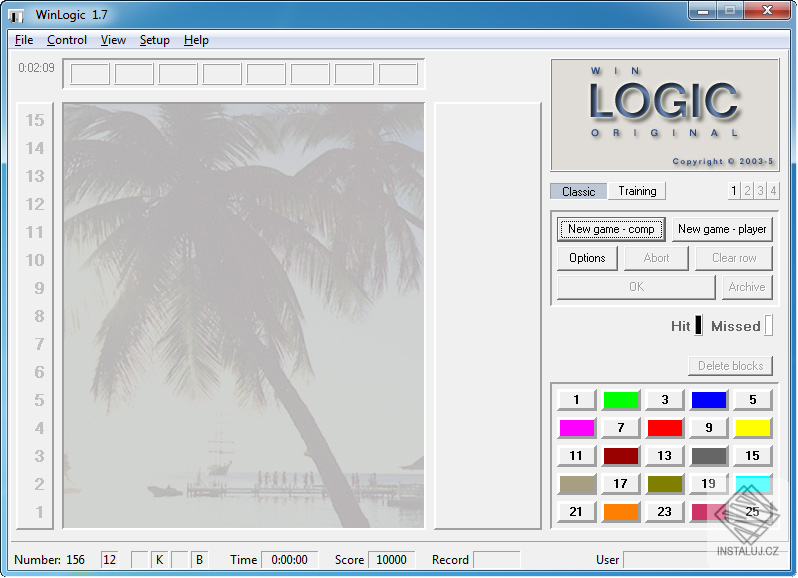The width and height of the screenshot is (798, 578).
Task: Pick the crimson pink color block
Action: tap(709, 512)
